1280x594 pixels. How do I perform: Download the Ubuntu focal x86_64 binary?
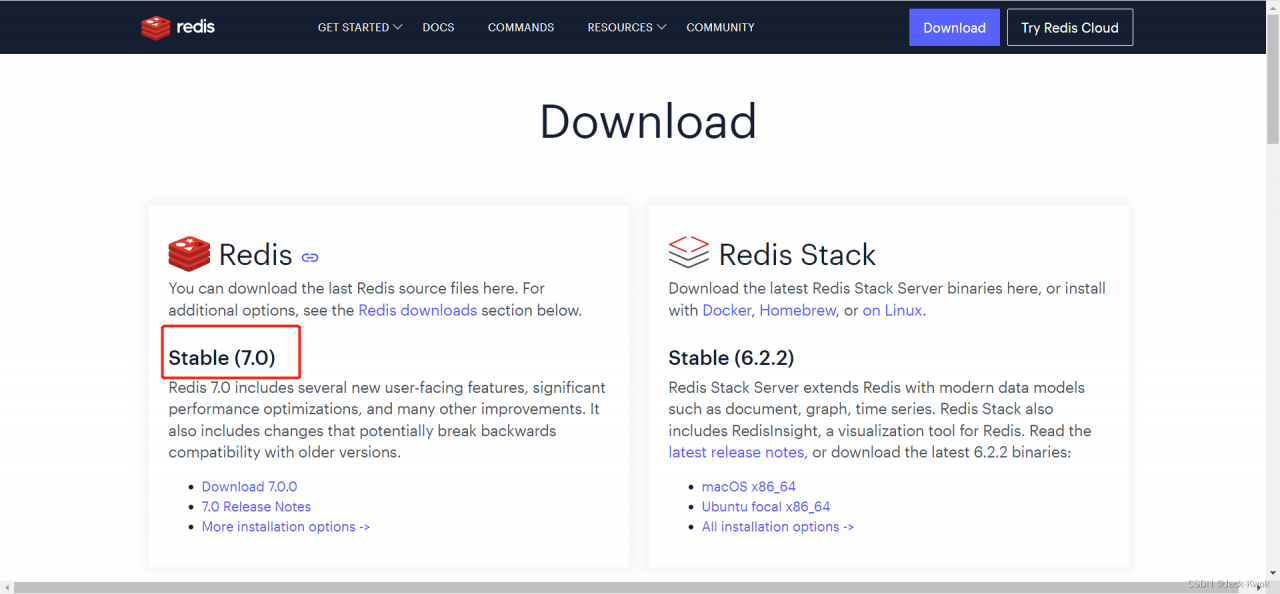point(766,507)
